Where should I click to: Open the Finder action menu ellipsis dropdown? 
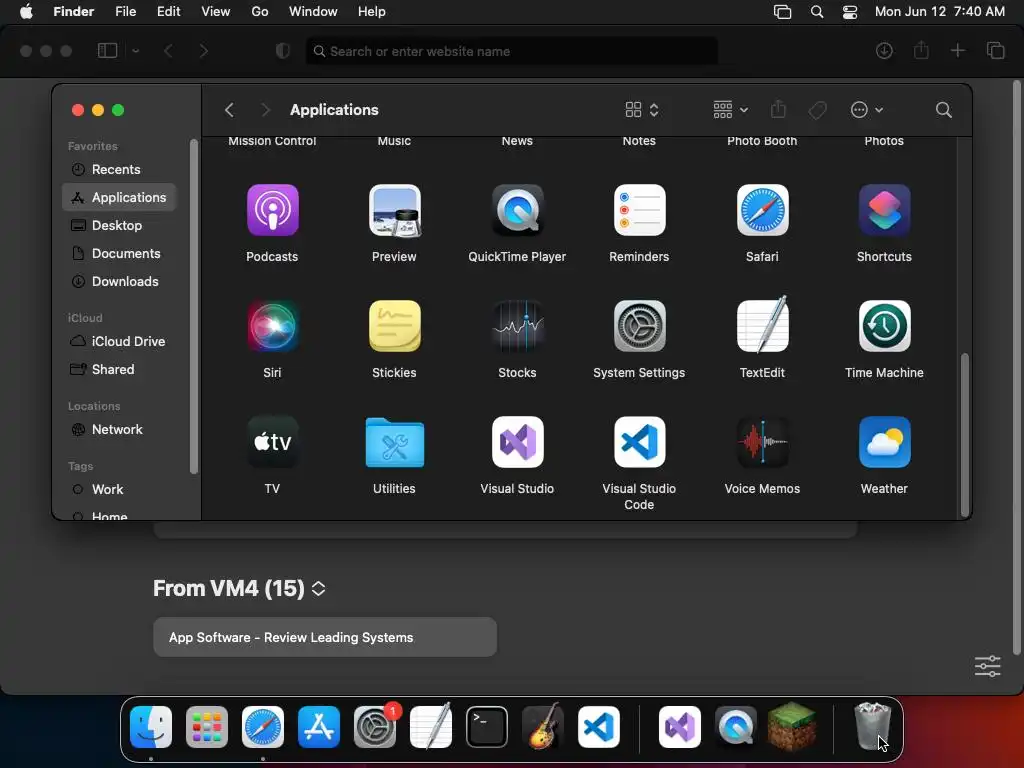867,110
